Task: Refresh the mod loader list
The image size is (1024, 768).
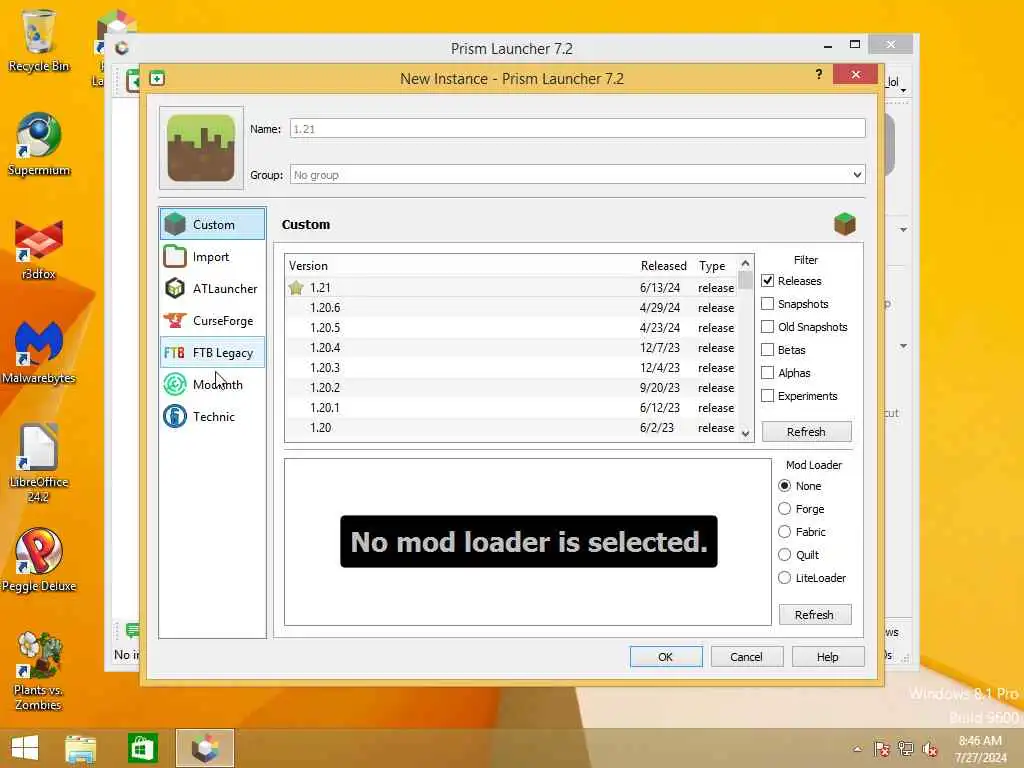Action: [x=814, y=615]
